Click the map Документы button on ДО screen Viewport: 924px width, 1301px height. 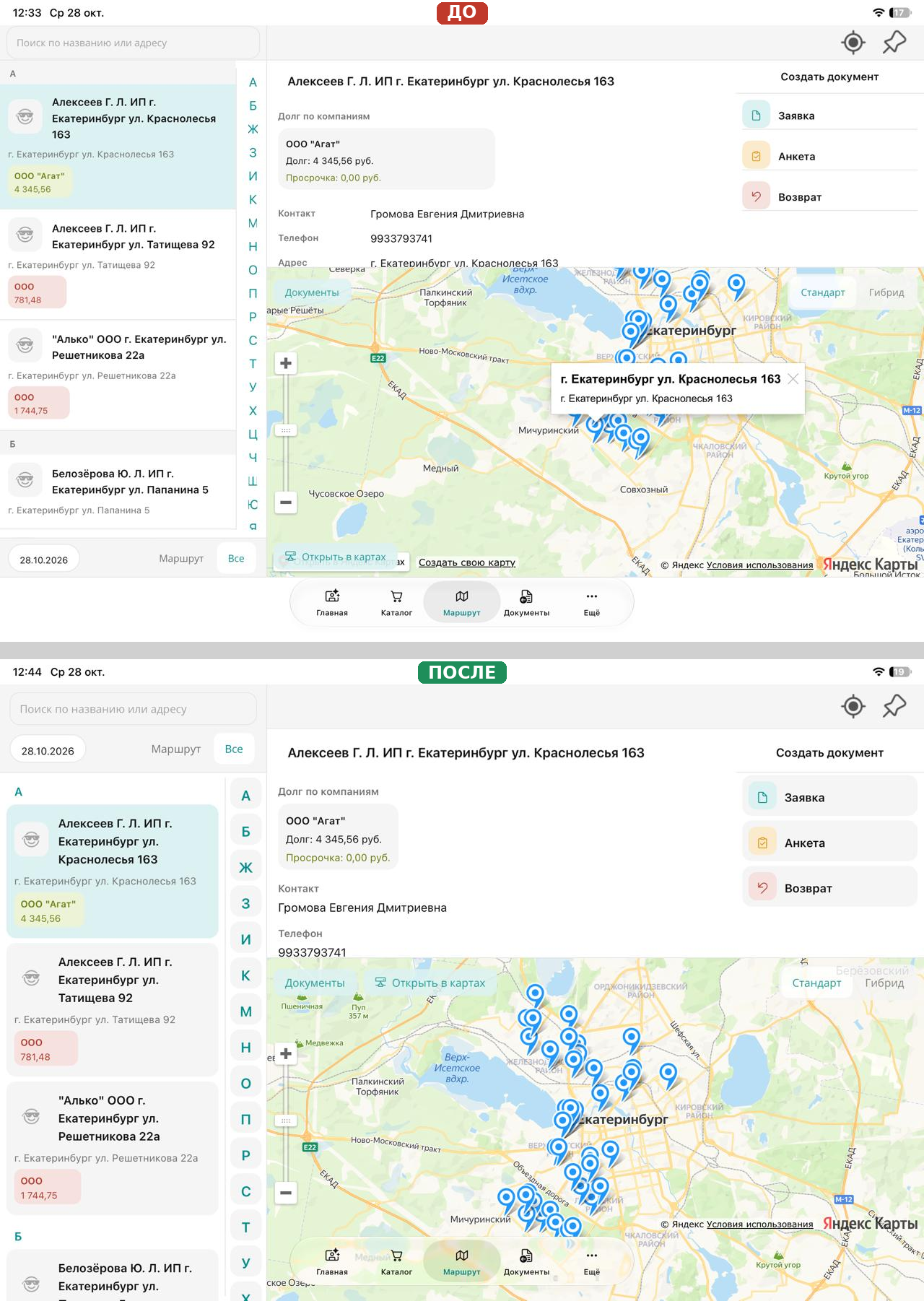pos(312,292)
